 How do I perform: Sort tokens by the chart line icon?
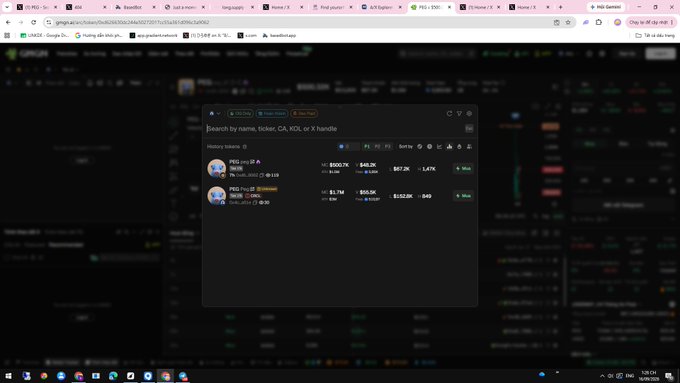[x=439, y=147]
